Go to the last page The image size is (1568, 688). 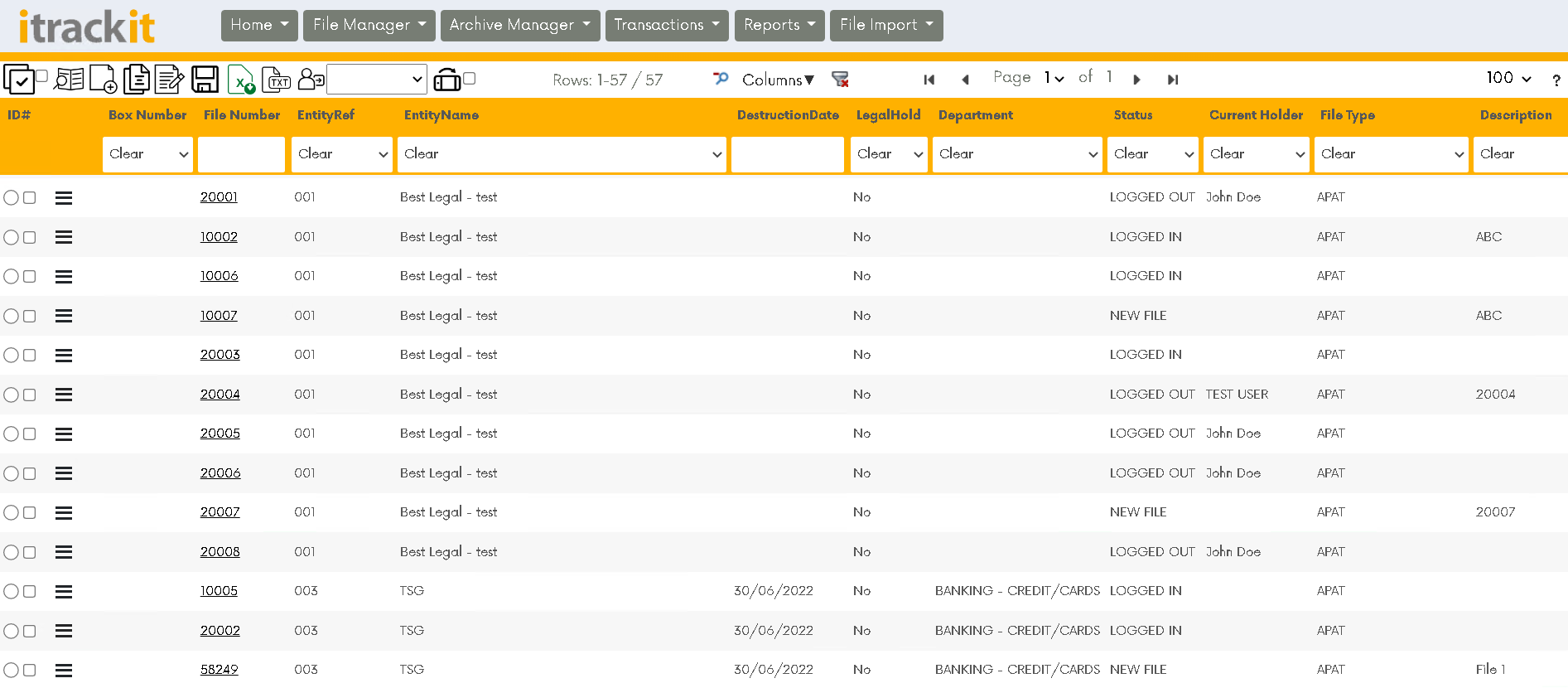tap(1173, 80)
